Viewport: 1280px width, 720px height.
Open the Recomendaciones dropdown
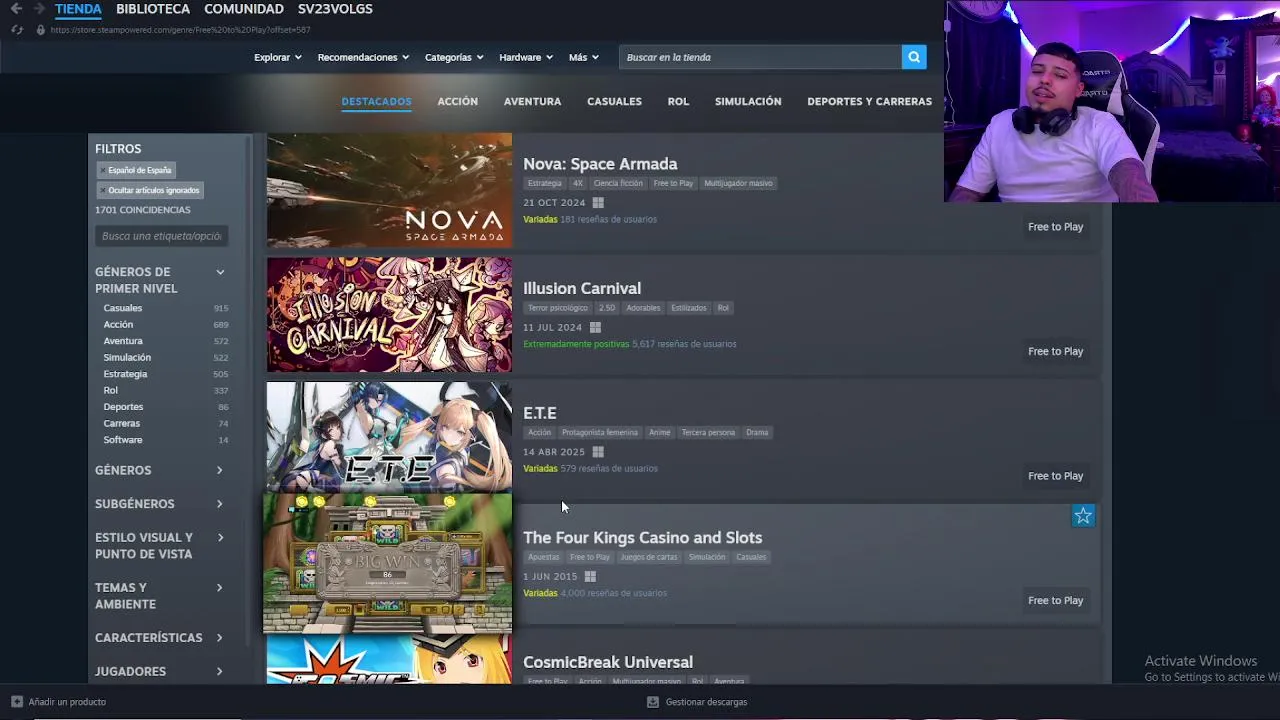point(363,57)
